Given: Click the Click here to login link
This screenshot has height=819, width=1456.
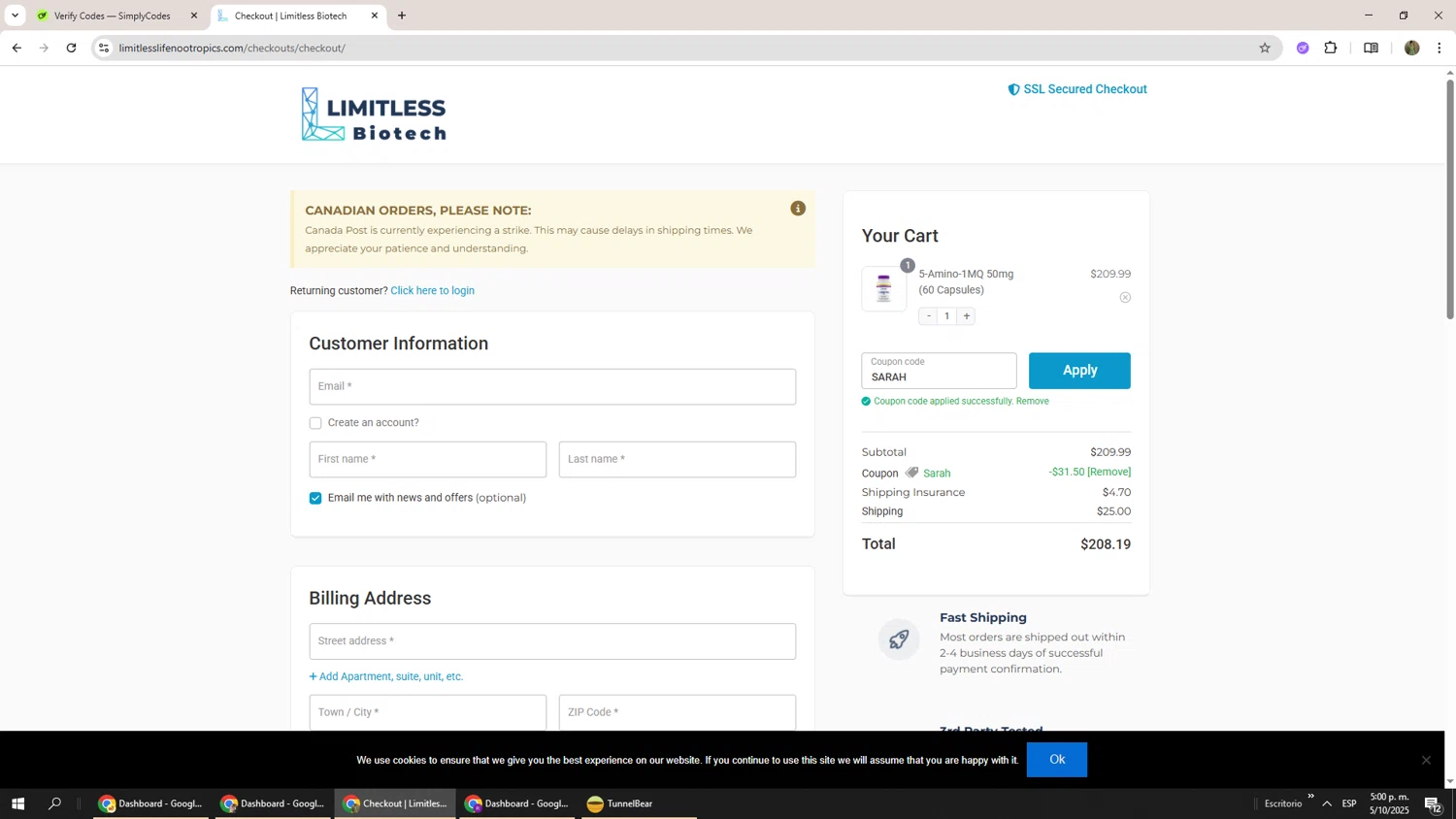Looking at the screenshot, I should [433, 291].
